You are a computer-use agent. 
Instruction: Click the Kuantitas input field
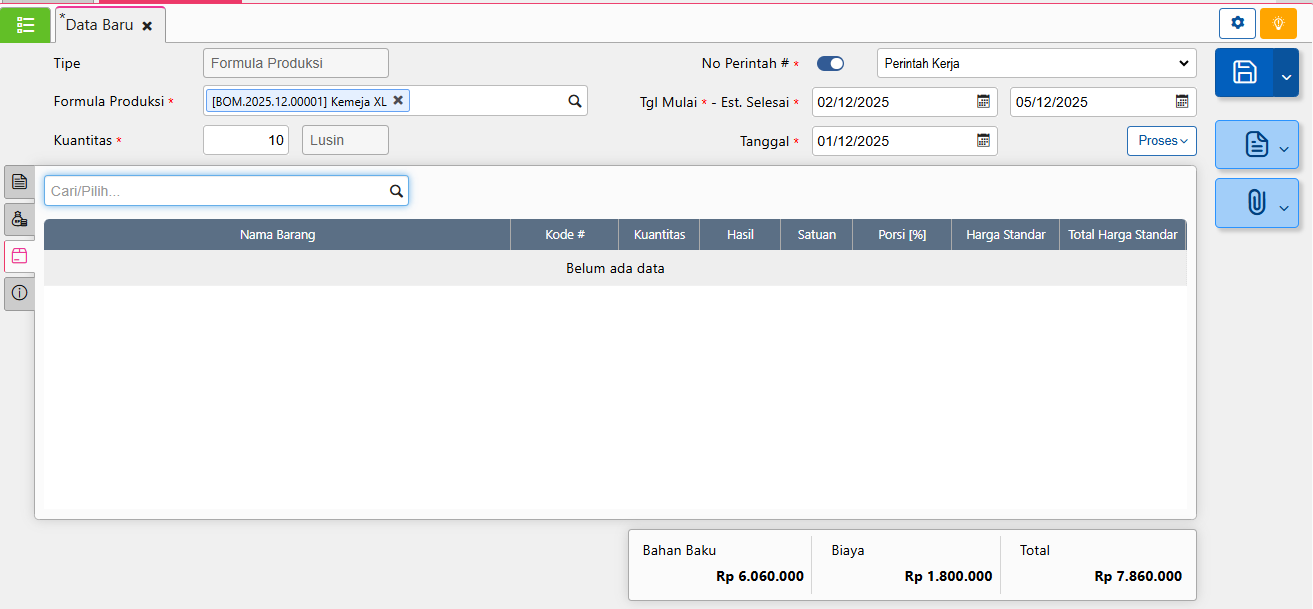point(245,141)
